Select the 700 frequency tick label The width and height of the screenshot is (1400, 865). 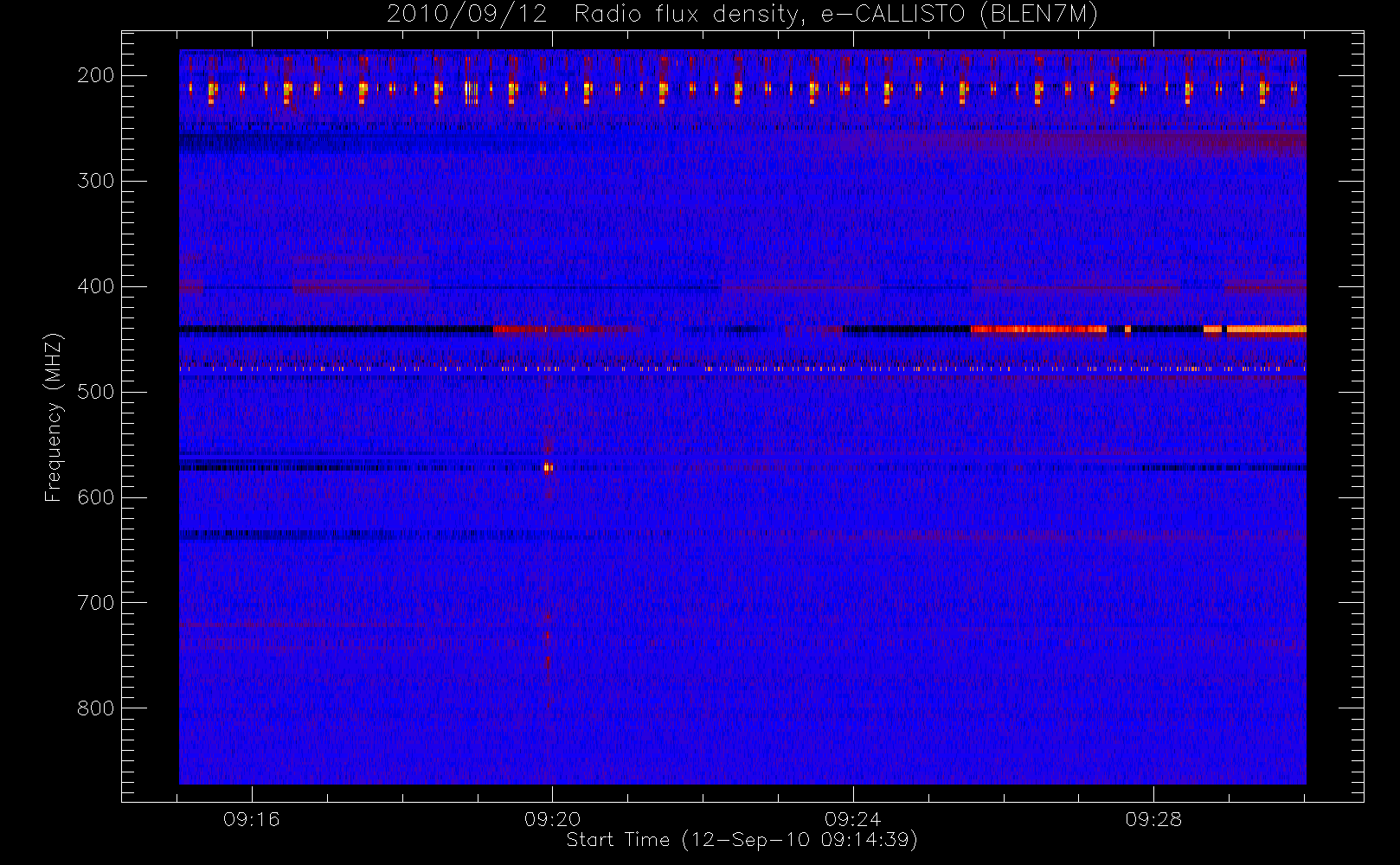(96, 603)
